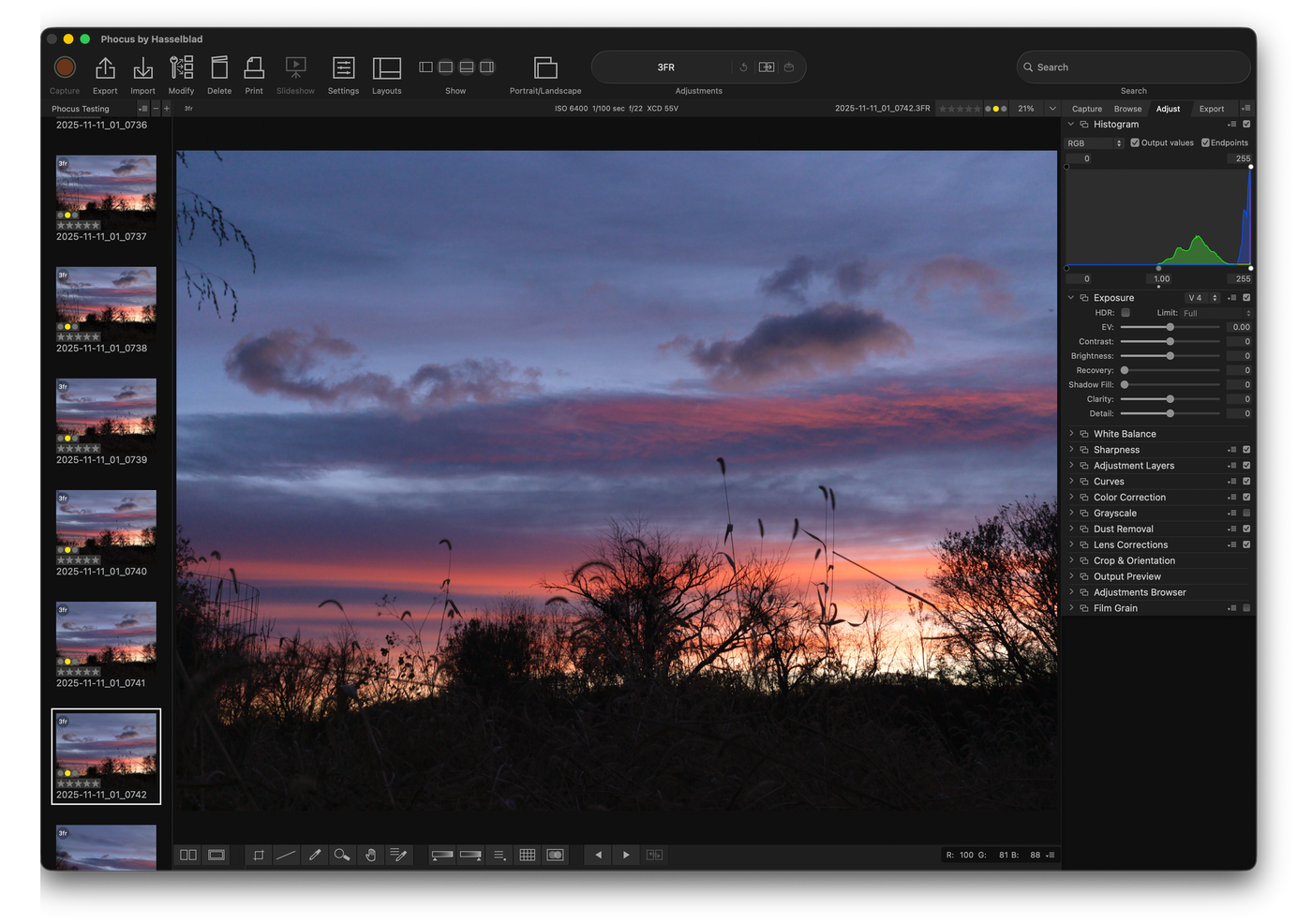1297x924 pixels.
Task: Toggle the exposure warning overlay icon
Action: 556,855
